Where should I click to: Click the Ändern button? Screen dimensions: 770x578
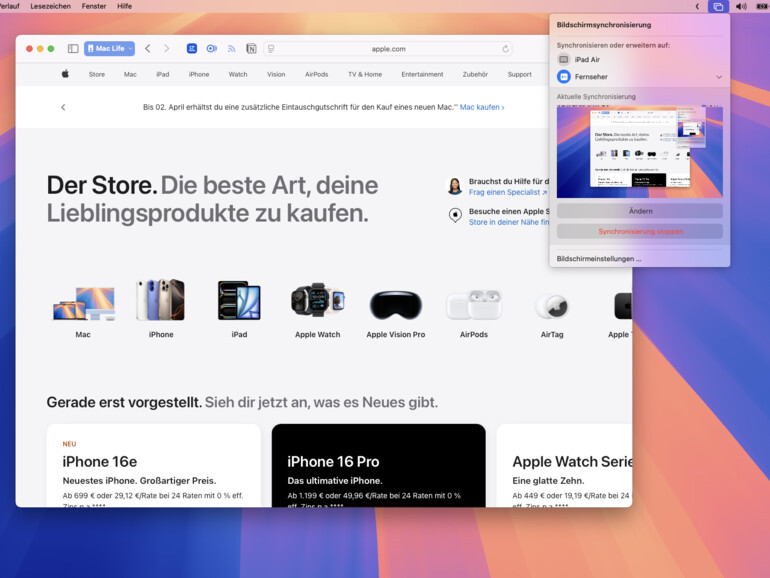(x=639, y=211)
